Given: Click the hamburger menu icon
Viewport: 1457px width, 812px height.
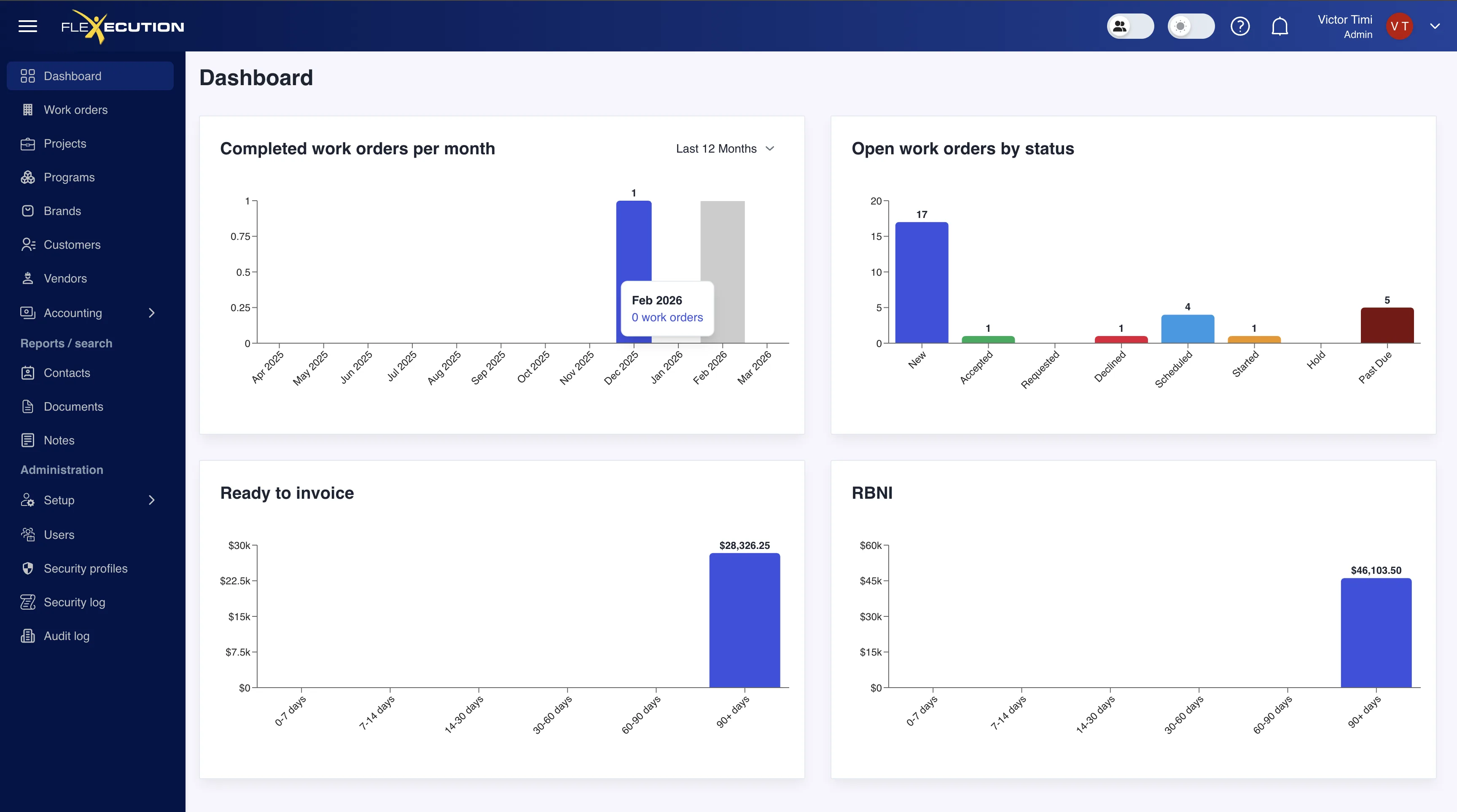Looking at the screenshot, I should 28,26.
